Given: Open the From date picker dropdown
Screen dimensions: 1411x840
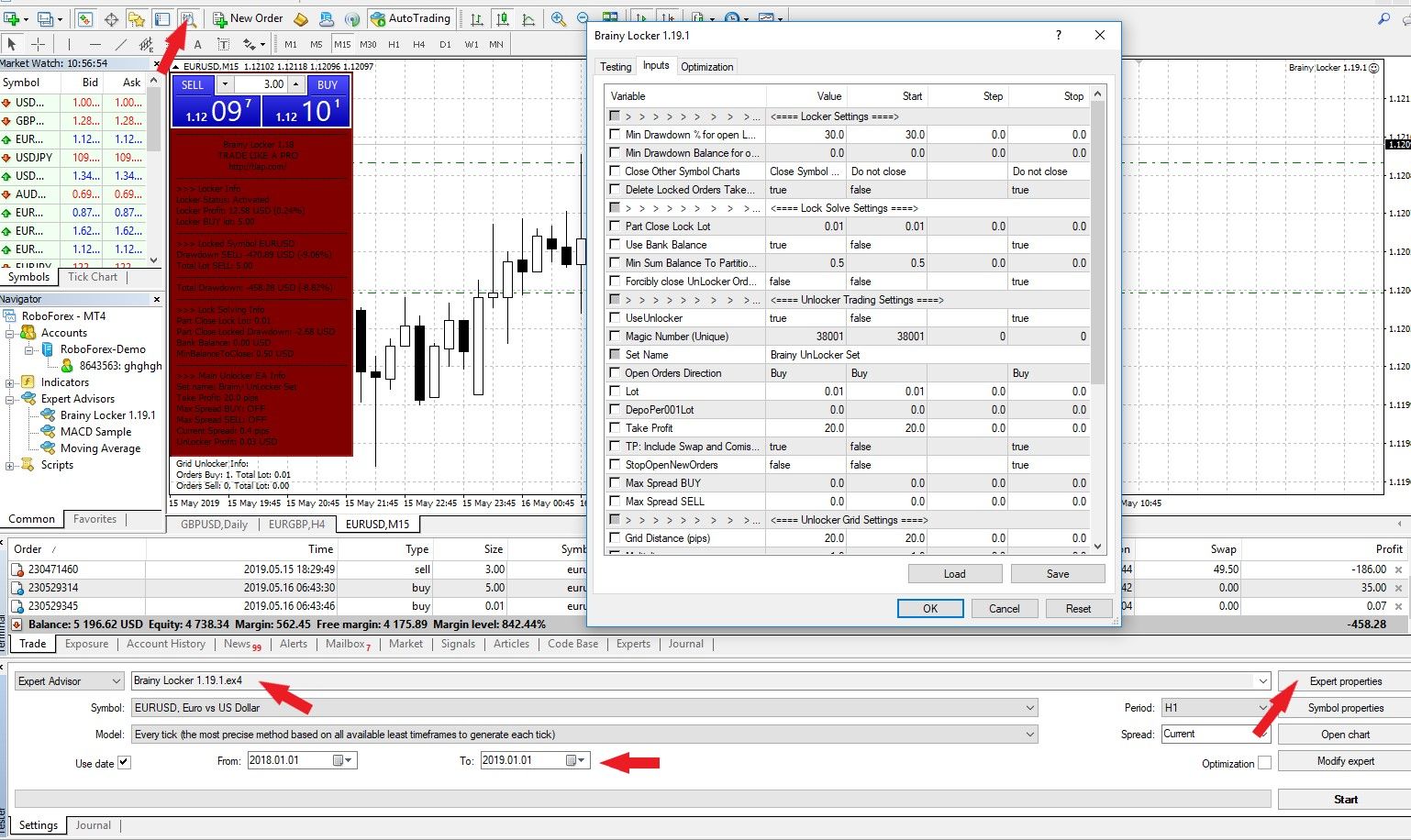Looking at the screenshot, I should [344, 761].
